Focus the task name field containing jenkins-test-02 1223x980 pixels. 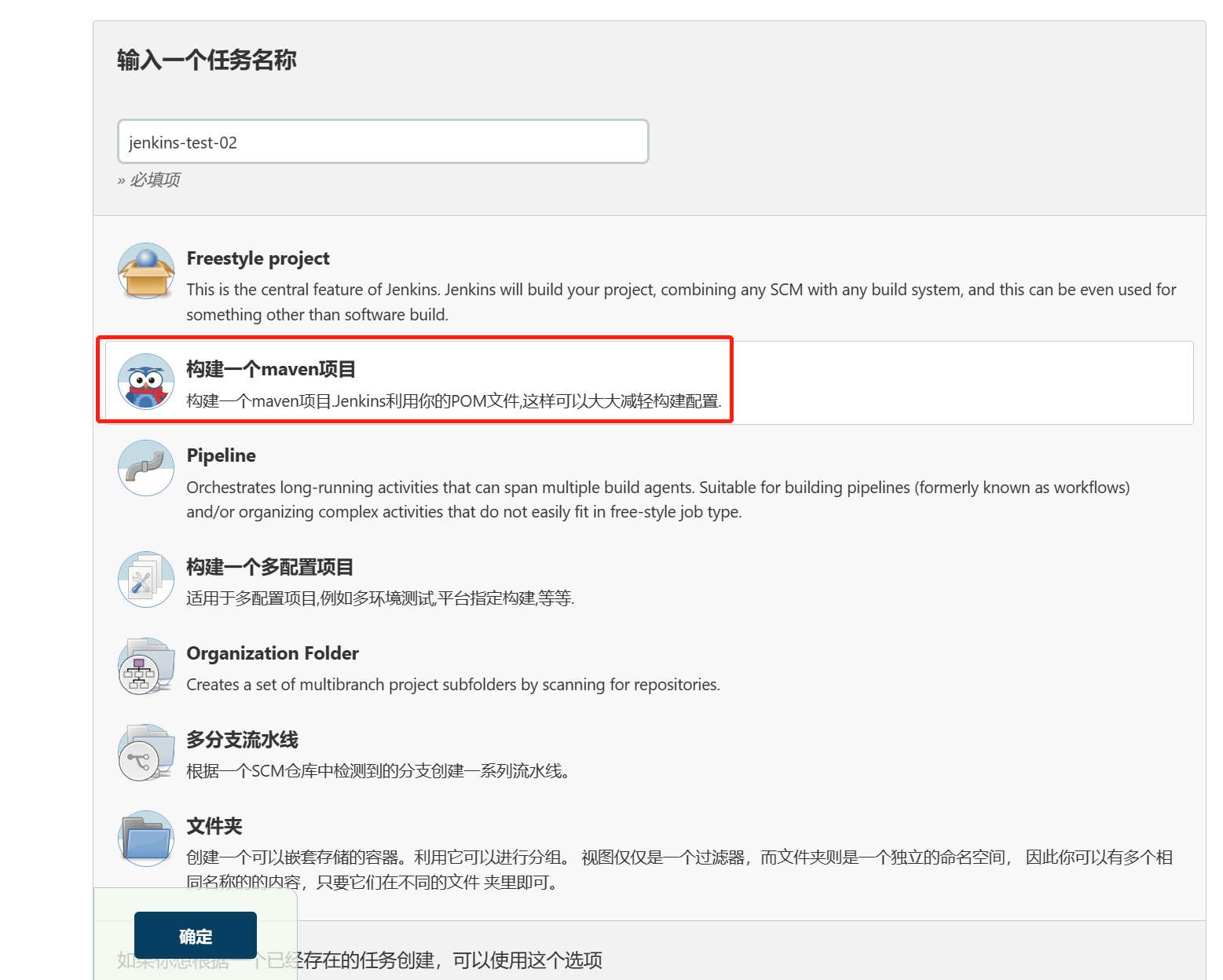[383, 142]
